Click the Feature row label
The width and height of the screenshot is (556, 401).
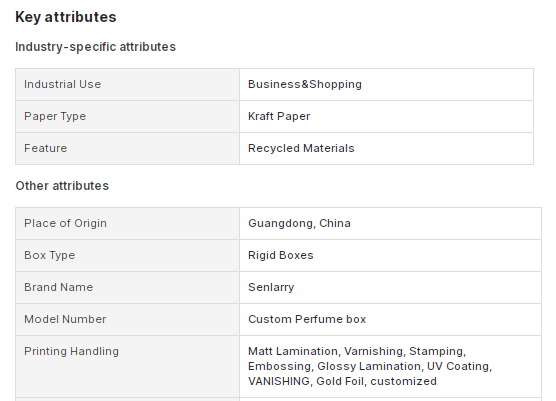pyautogui.click(x=45, y=148)
